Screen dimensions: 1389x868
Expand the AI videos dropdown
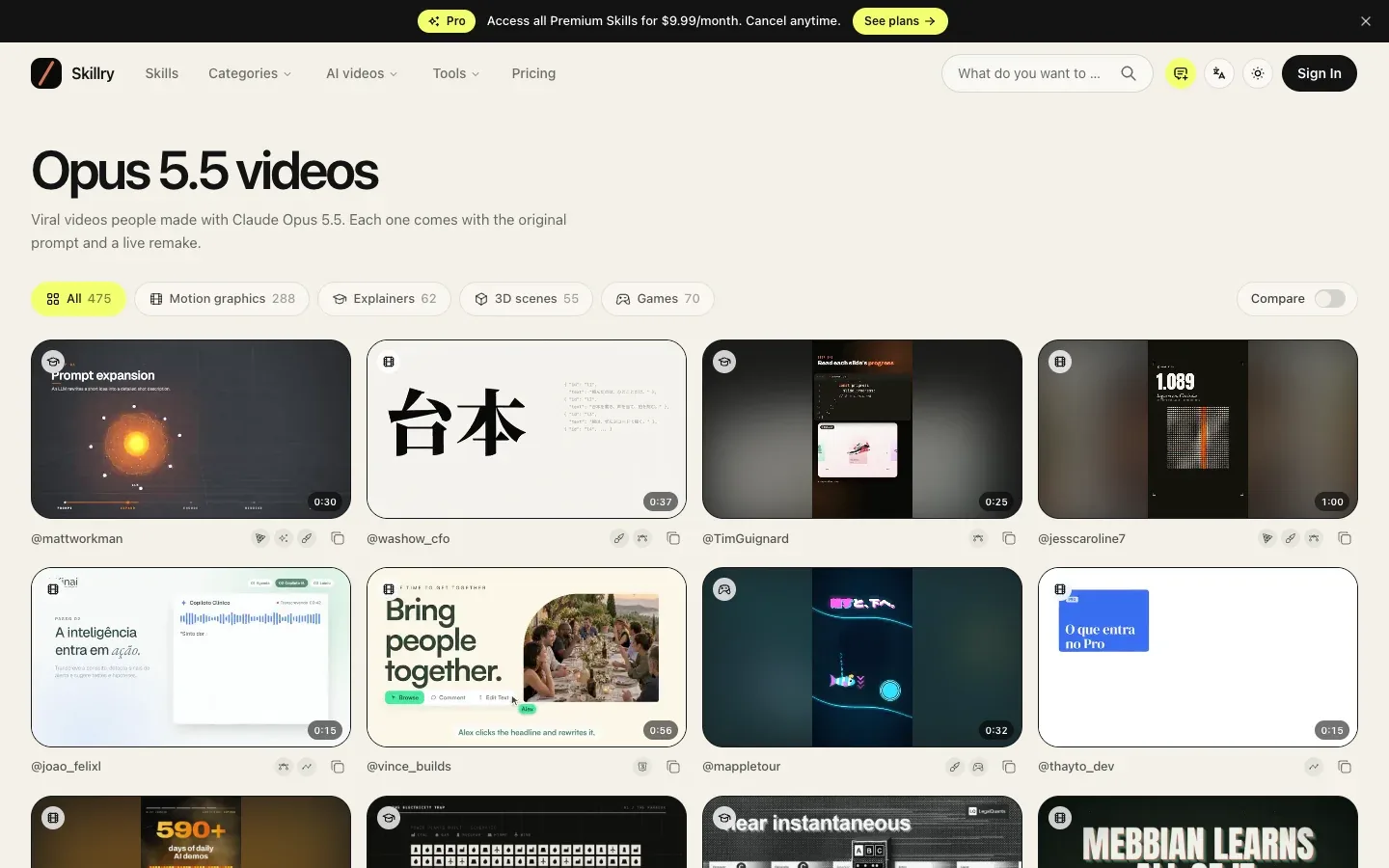[x=362, y=73]
